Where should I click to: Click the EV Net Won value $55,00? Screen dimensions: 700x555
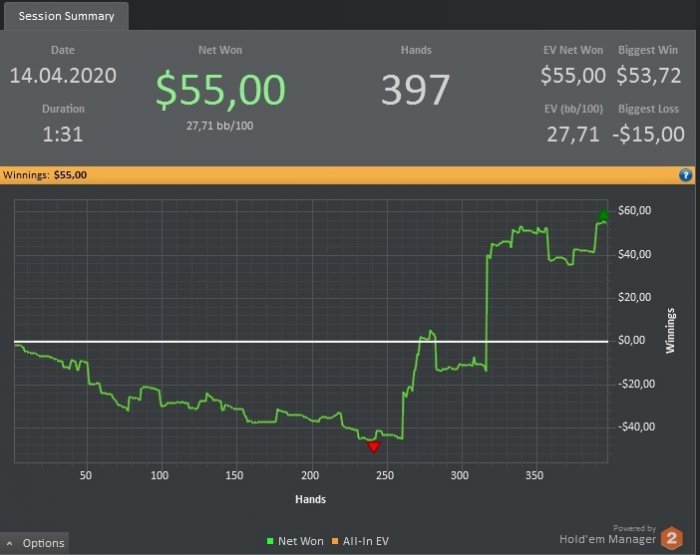(573, 75)
